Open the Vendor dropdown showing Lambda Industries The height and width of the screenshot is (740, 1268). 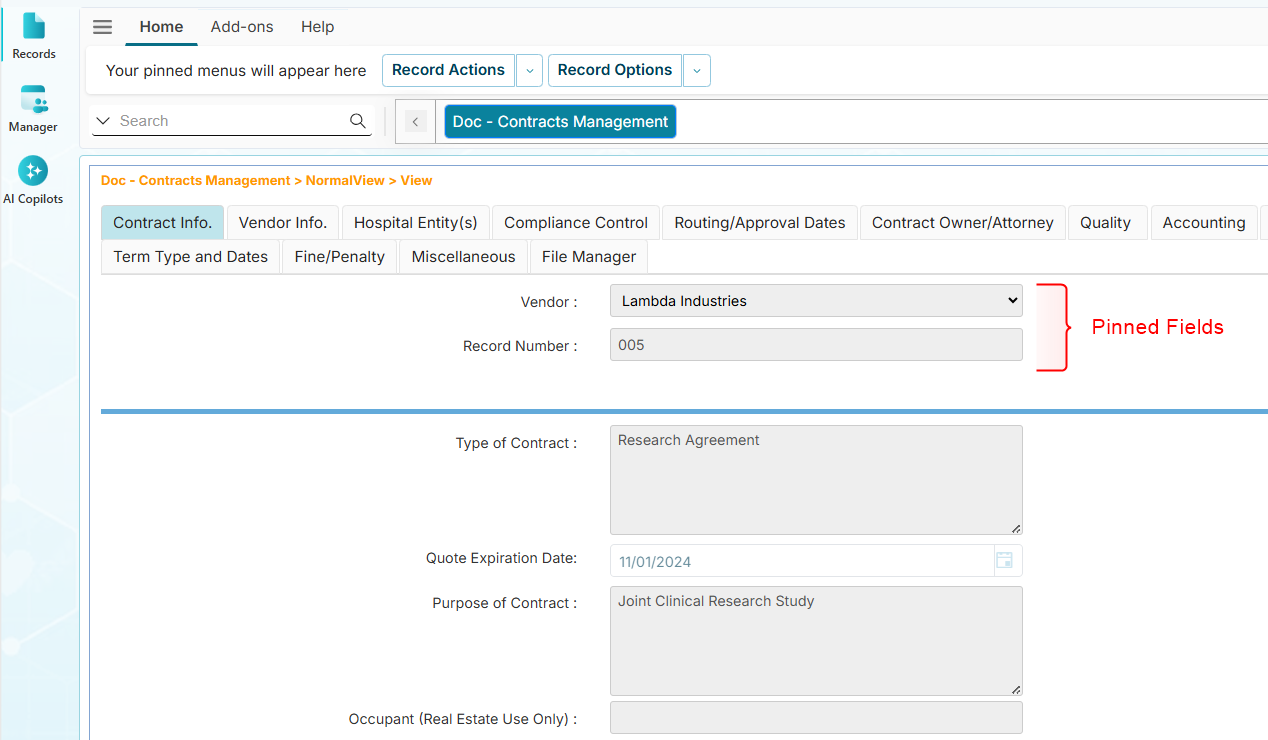815,300
